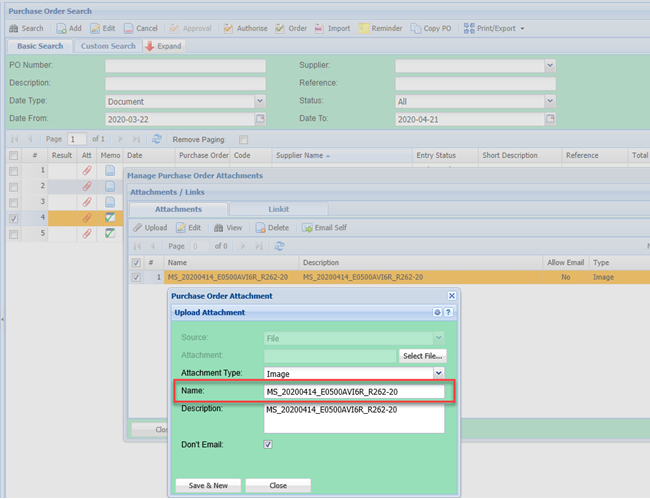Switch to the Linkit tab

point(279,209)
